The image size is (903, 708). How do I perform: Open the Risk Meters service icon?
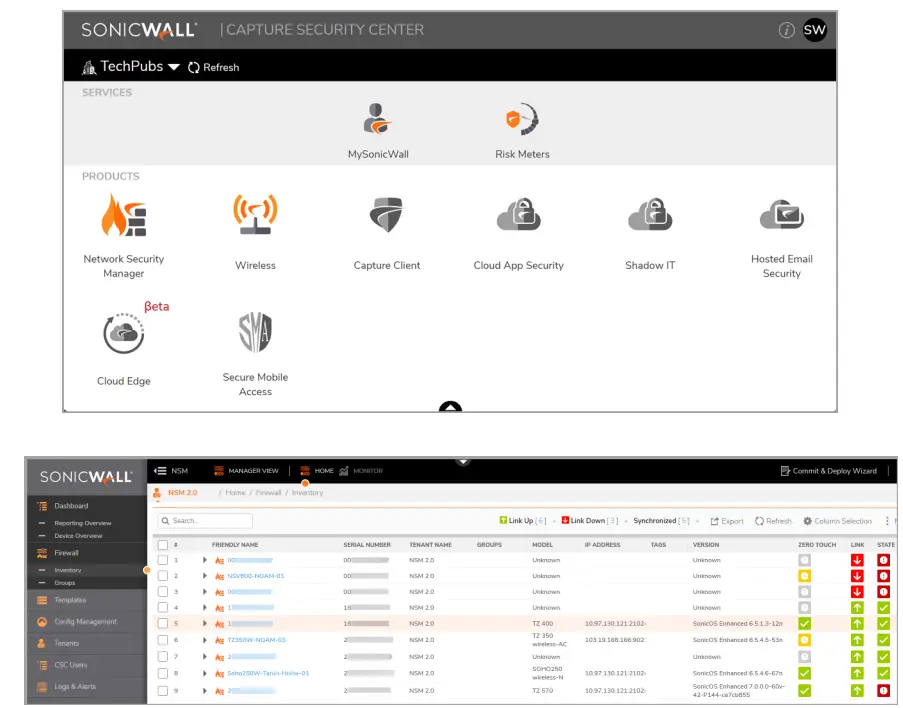[521, 118]
